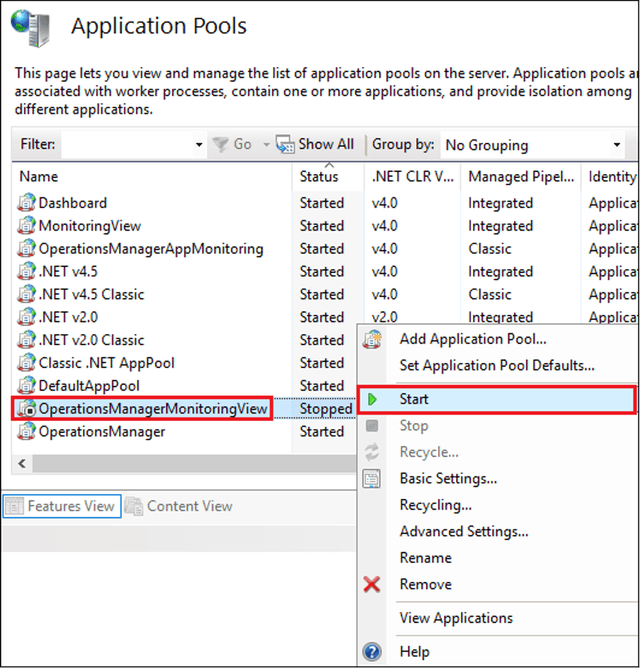This screenshot has width=640, height=668.
Task: Select the Classic .NET AppPool name
Action: (x=107, y=363)
